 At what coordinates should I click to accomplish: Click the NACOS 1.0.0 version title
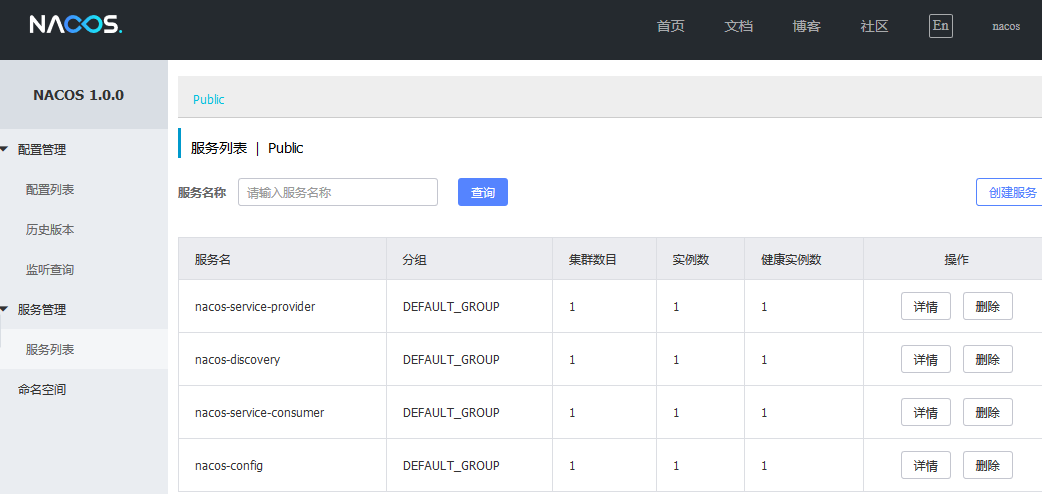pyautogui.click(x=78, y=95)
